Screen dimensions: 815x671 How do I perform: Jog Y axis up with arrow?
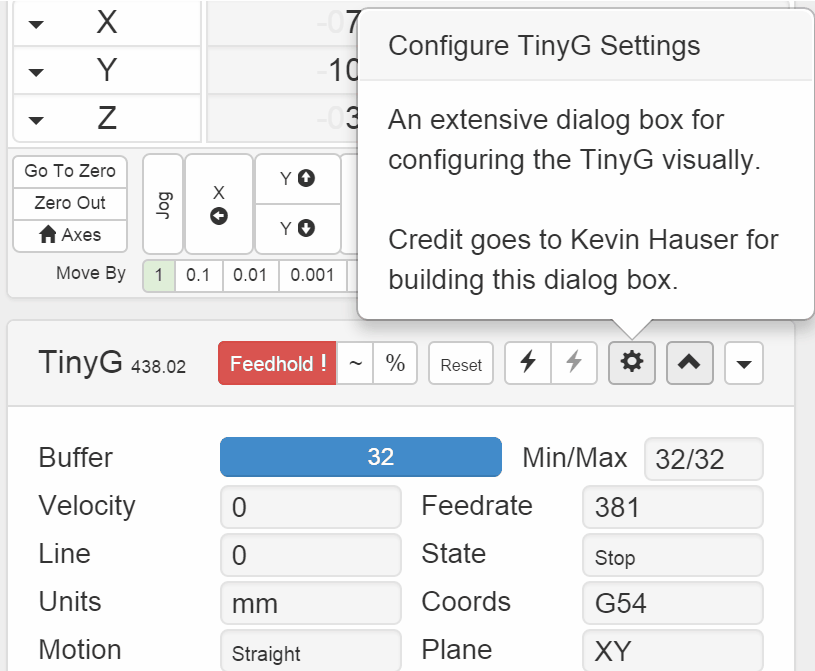(297, 179)
